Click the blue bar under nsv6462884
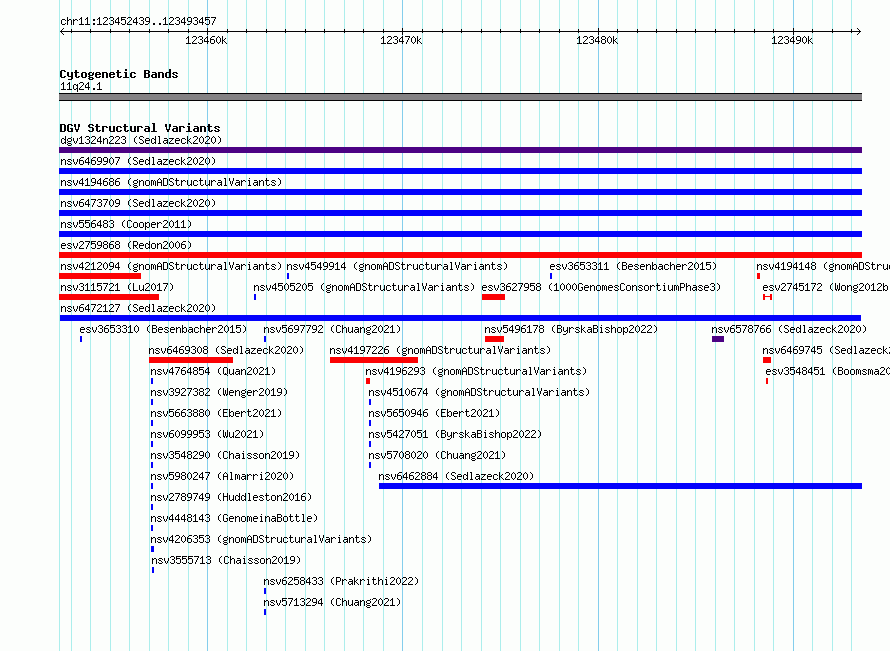890x651 pixels. click(x=620, y=486)
